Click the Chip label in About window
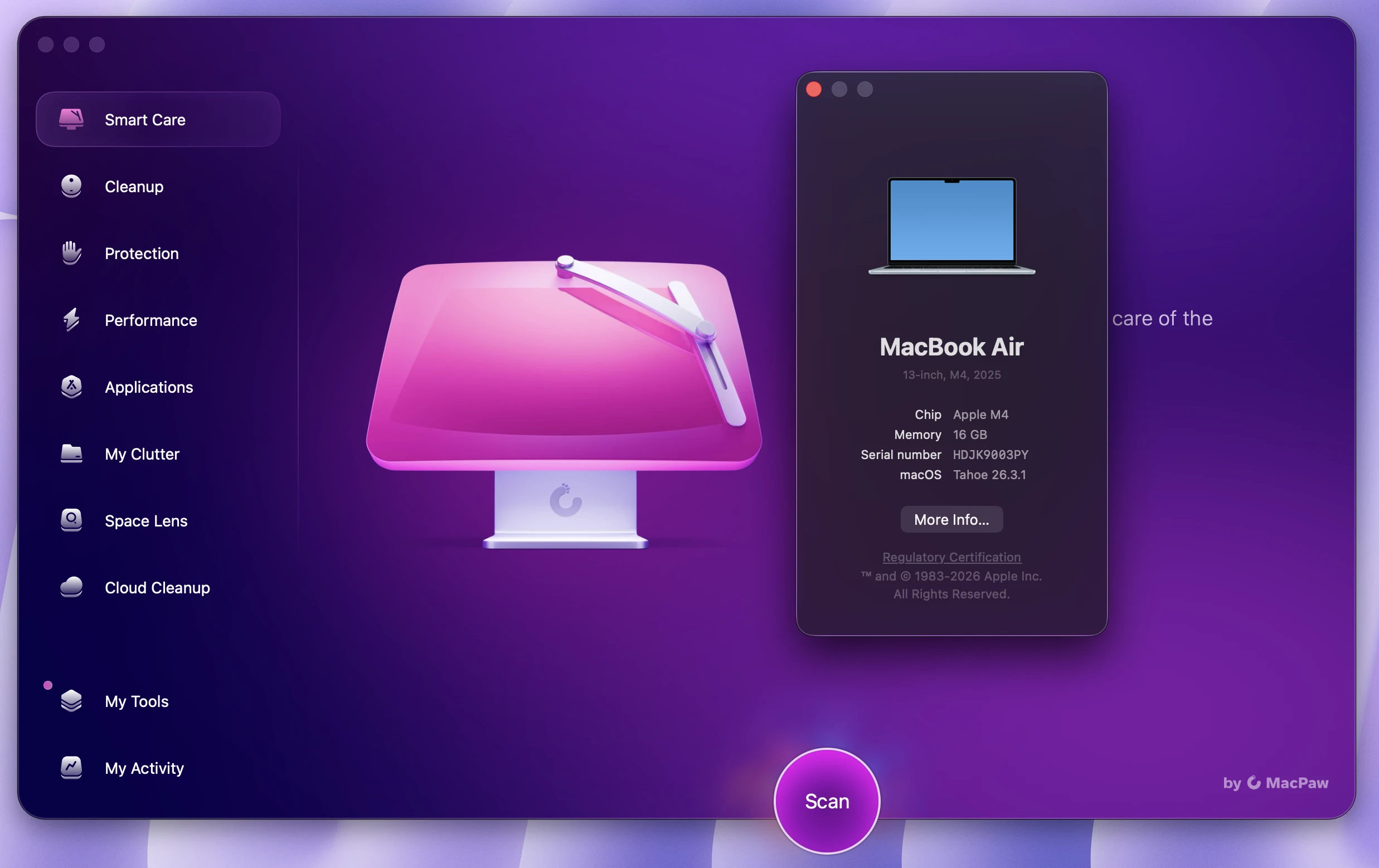The width and height of the screenshot is (1379, 868). (928, 415)
